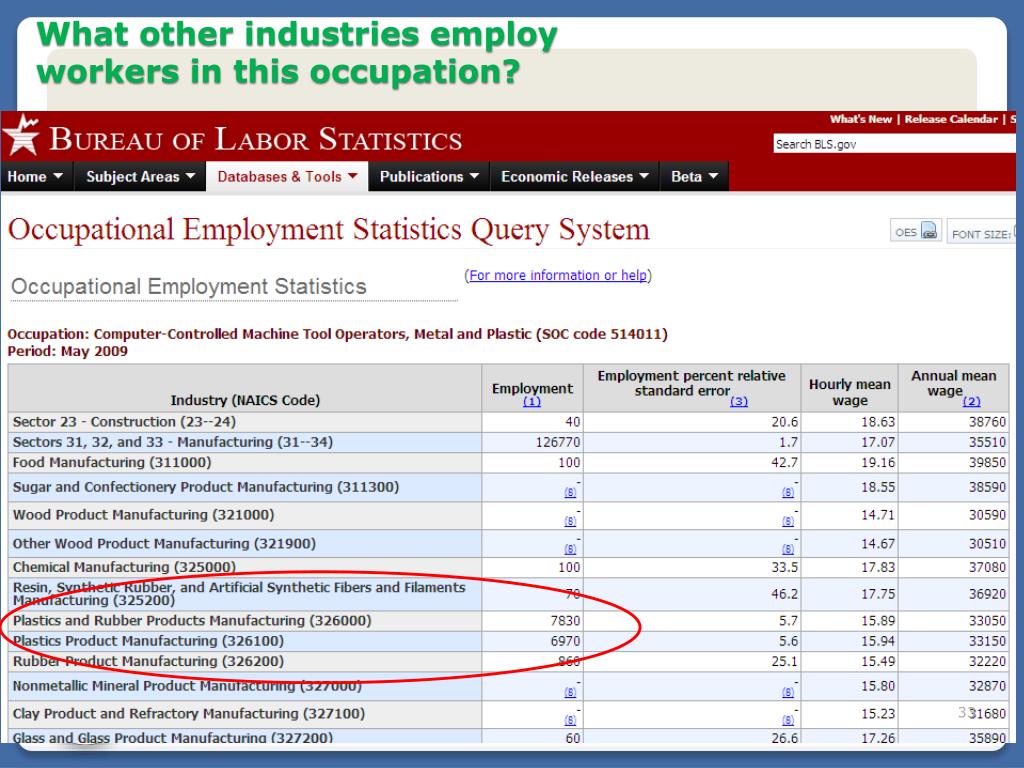Image resolution: width=1024 pixels, height=768 pixels.
Task: Click footnote (8) in Clay Product employment cell
Action: [x=570, y=720]
